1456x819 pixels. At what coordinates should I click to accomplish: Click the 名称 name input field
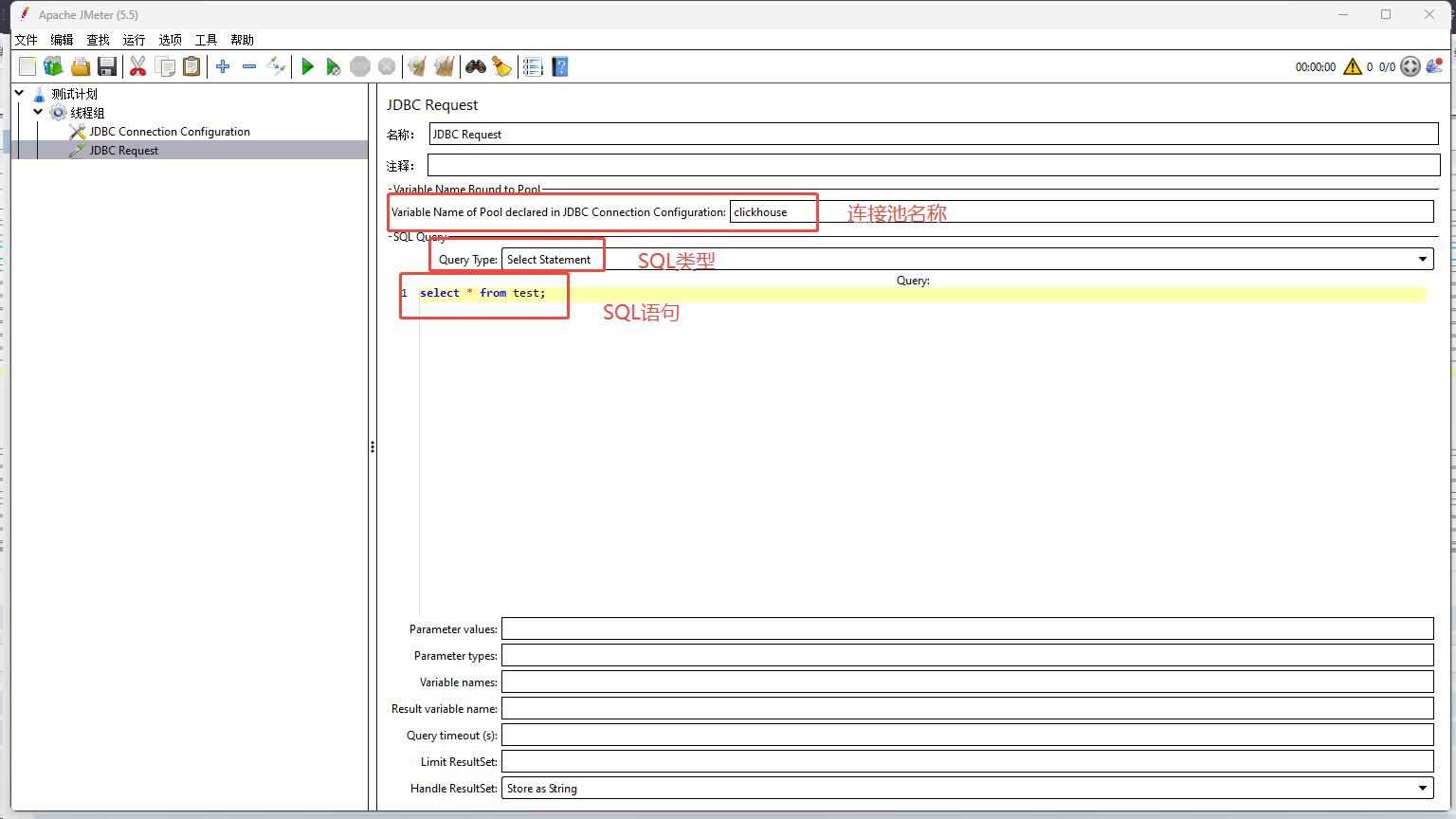[934, 135]
